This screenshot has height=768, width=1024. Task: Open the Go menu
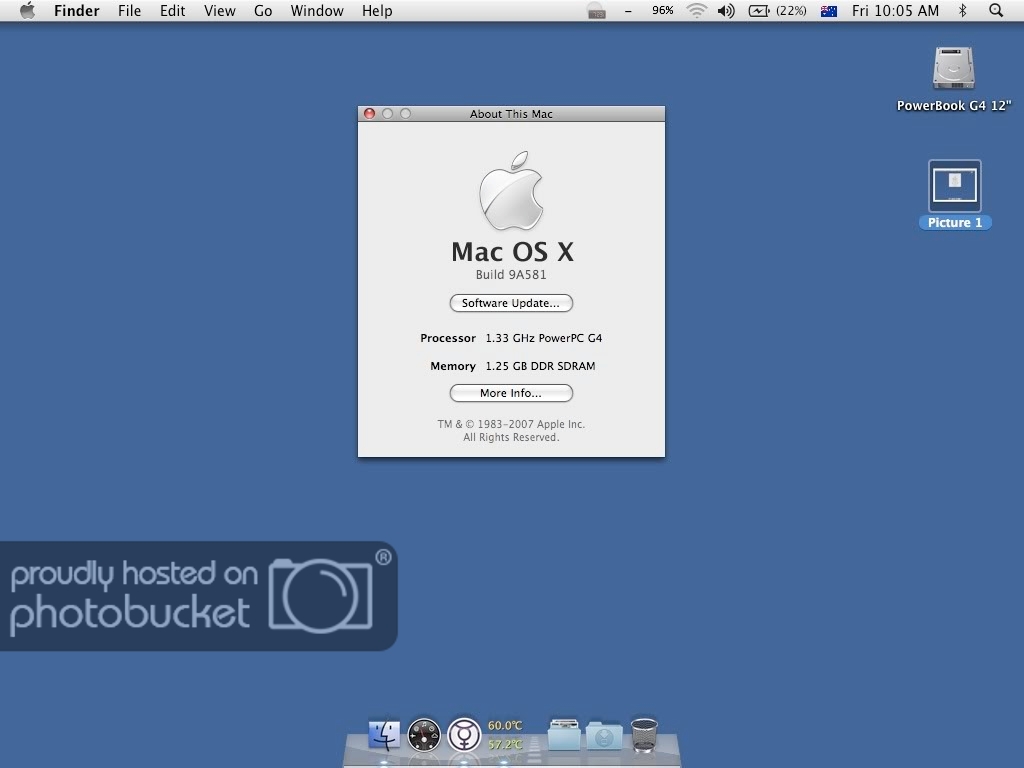(263, 10)
